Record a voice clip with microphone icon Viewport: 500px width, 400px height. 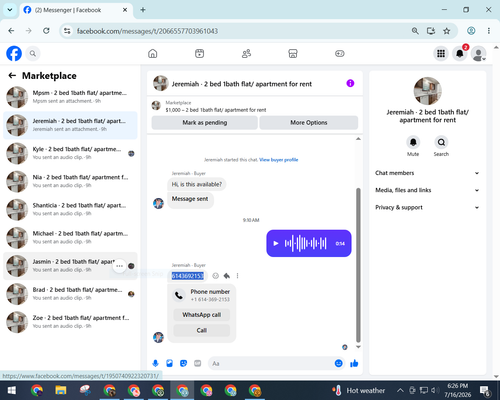[155, 363]
